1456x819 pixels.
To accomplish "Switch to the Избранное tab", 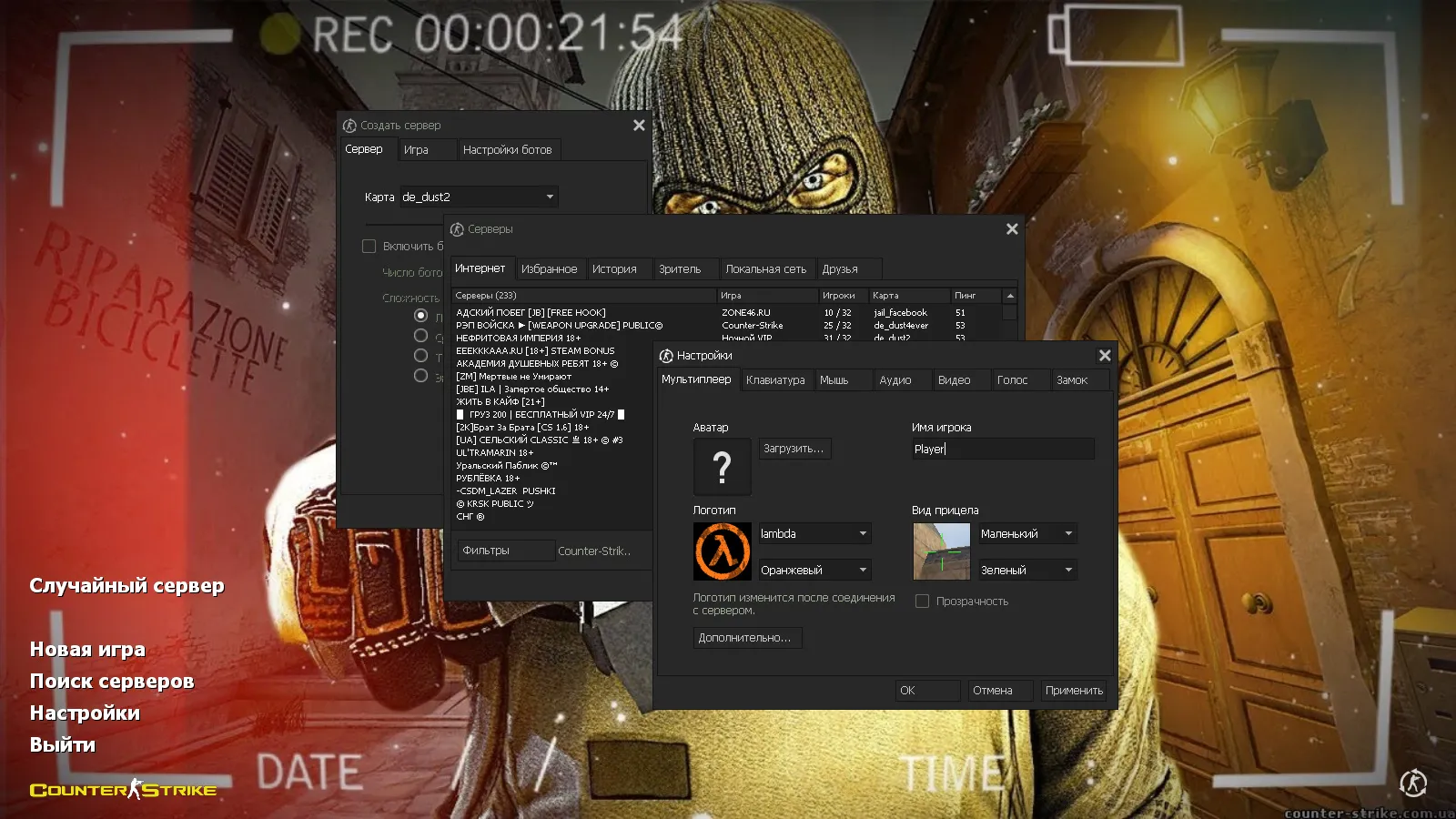I will tap(550, 268).
